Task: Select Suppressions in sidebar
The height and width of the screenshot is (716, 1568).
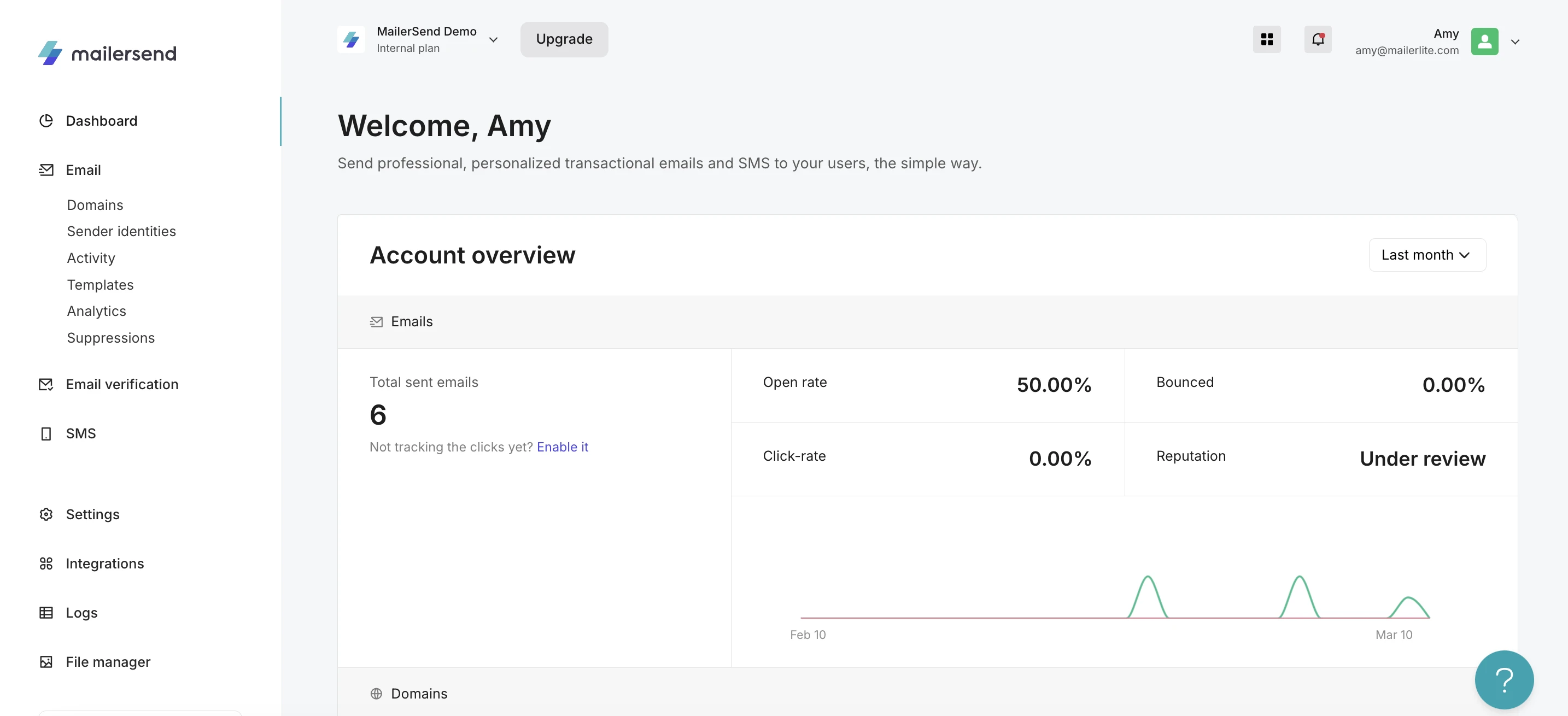Action: pos(111,338)
